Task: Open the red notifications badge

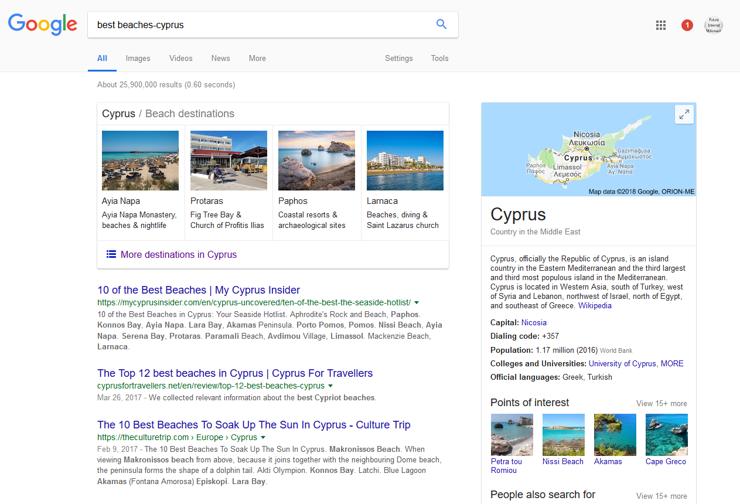Action: (x=687, y=25)
